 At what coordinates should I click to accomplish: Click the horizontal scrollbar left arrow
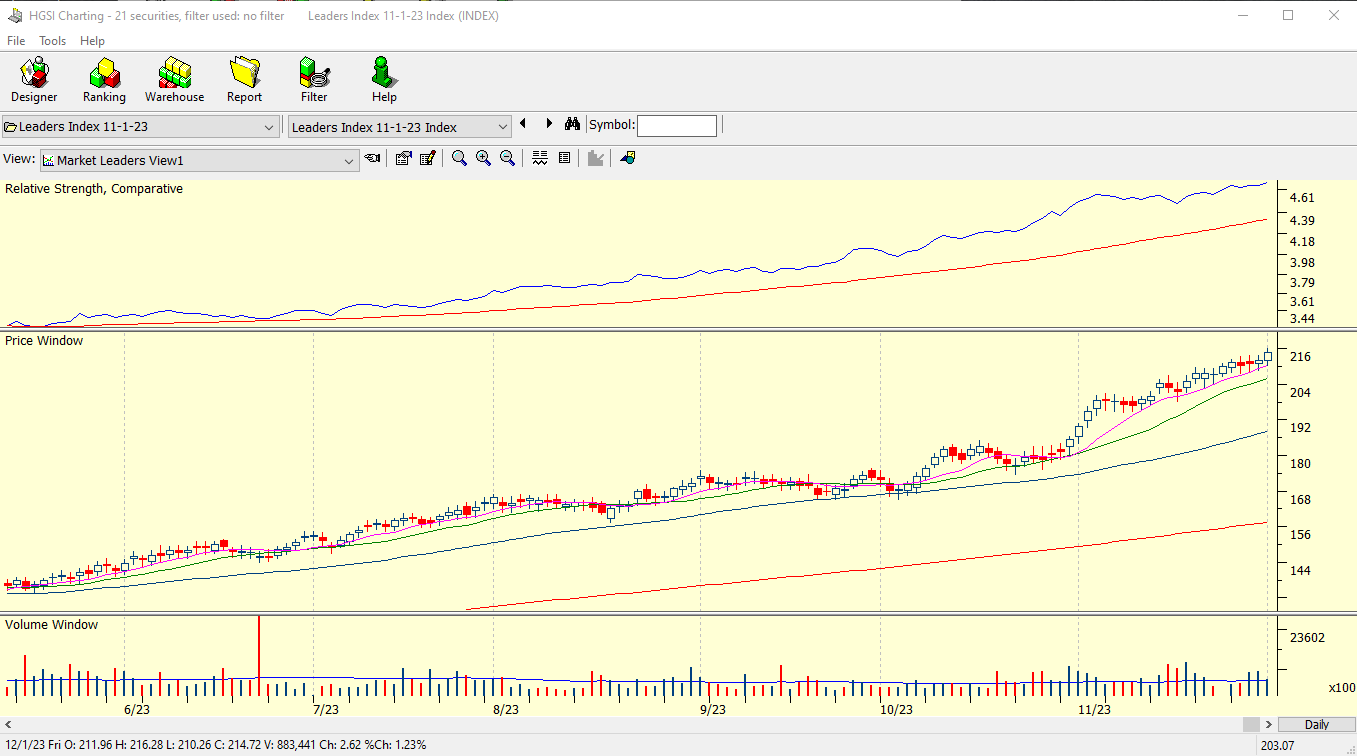8,724
